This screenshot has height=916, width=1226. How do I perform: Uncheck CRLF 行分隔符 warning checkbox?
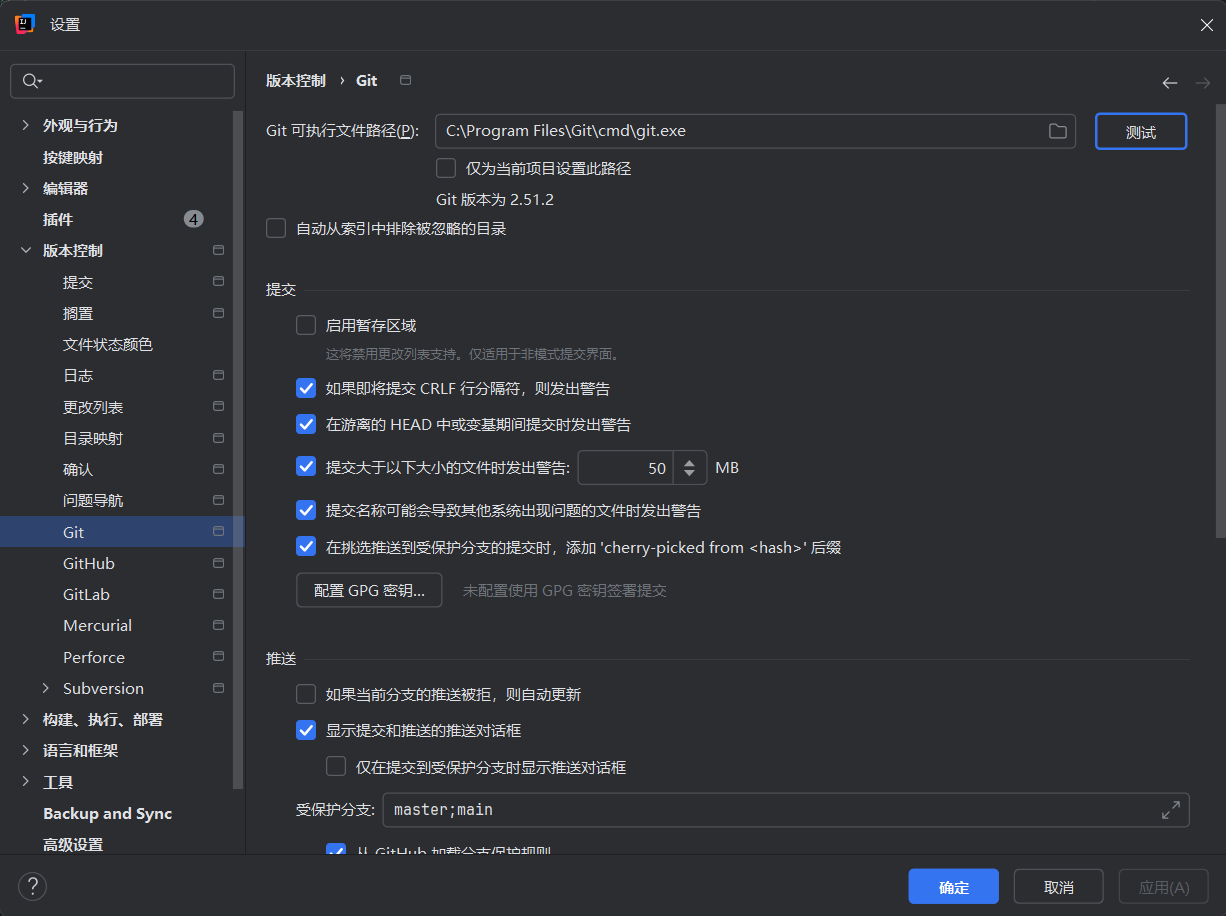click(x=306, y=388)
